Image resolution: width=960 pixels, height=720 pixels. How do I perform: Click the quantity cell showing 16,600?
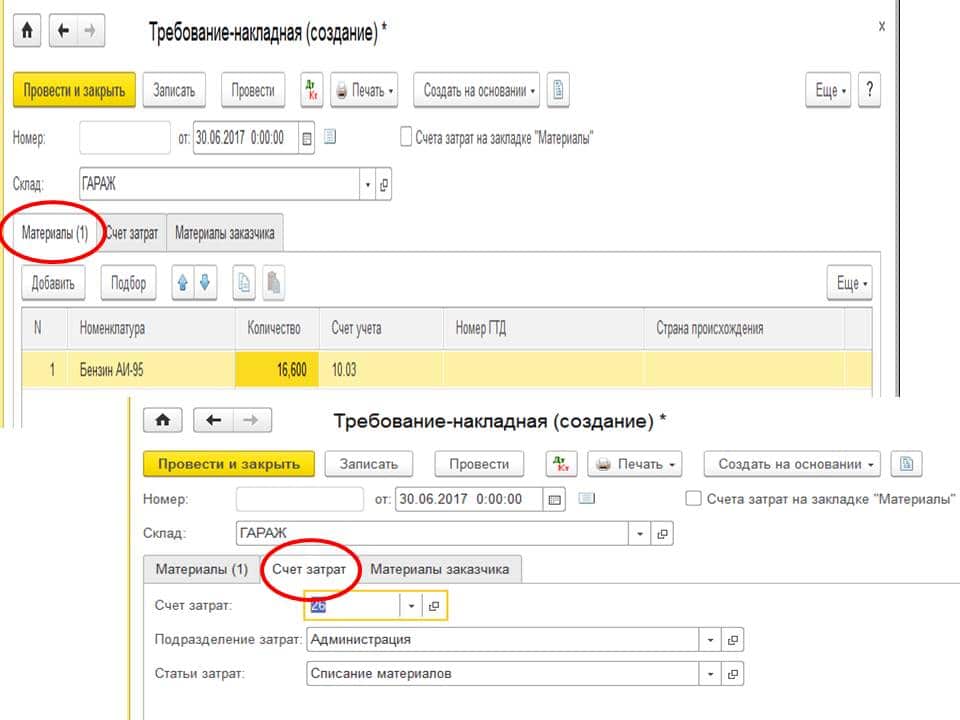[x=277, y=369]
